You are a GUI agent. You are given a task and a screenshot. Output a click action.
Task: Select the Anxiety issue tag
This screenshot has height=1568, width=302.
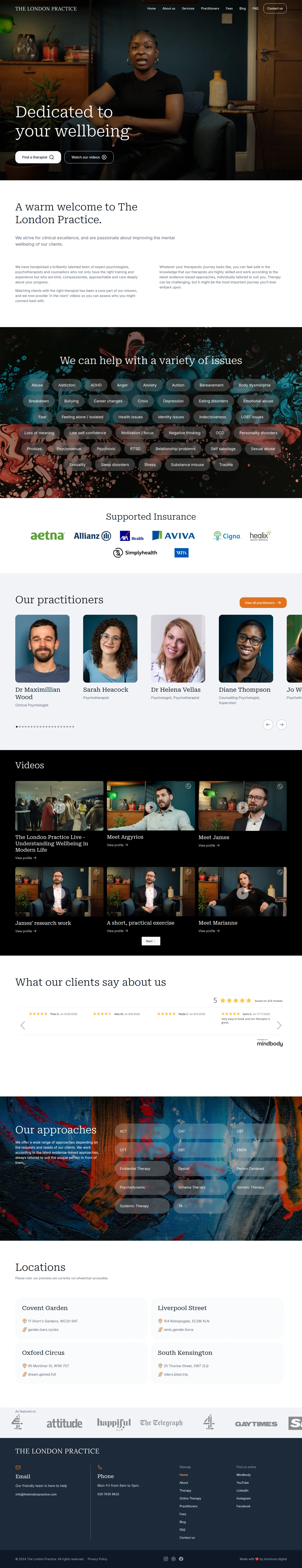tap(150, 385)
